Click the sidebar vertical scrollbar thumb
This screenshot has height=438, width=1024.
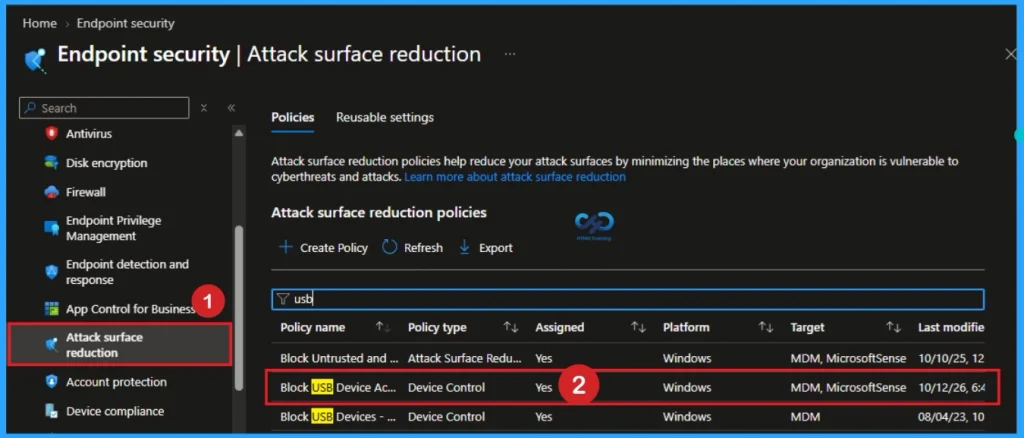(239, 308)
